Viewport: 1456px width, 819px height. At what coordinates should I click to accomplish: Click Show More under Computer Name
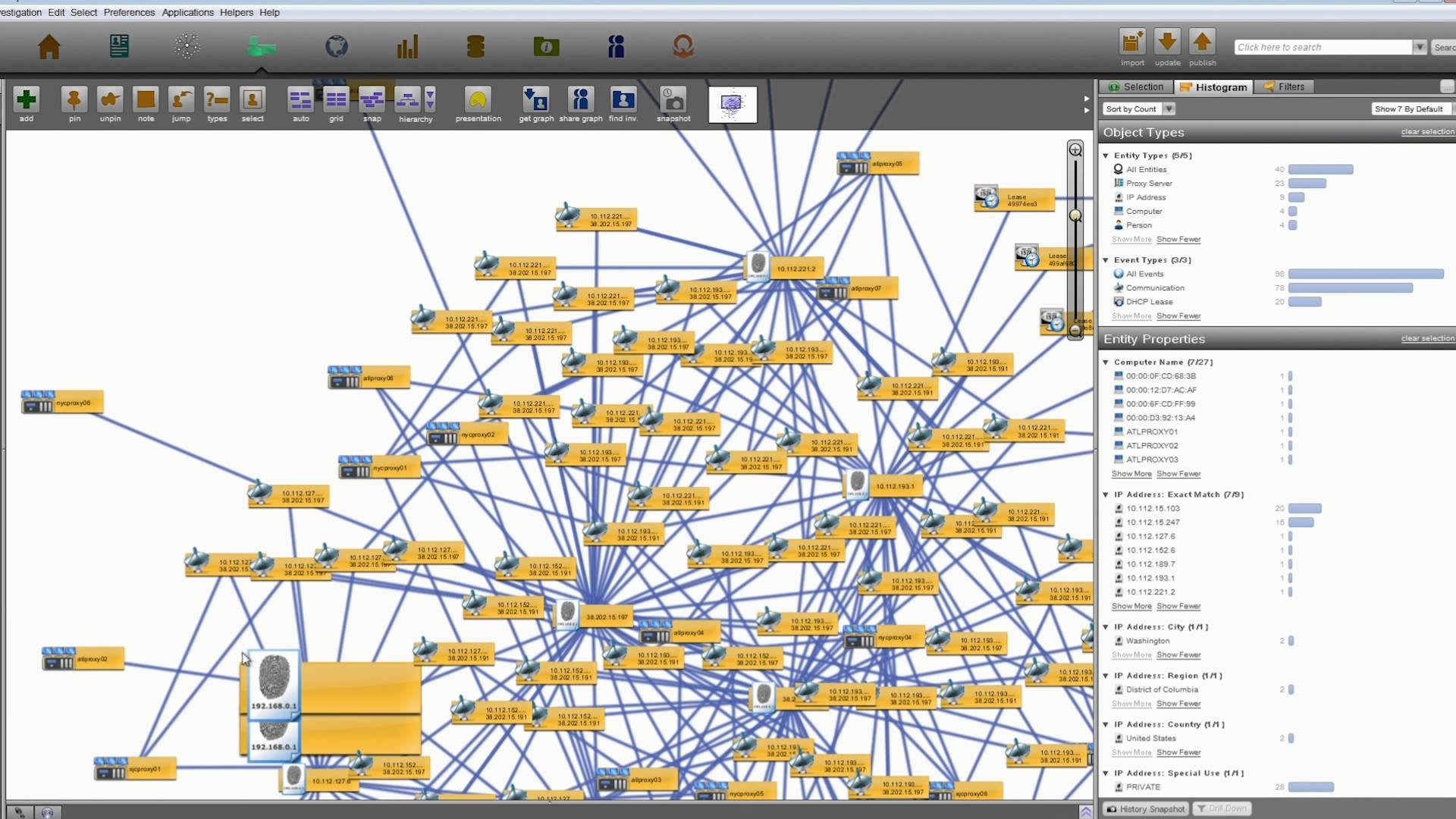[x=1131, y=474]
